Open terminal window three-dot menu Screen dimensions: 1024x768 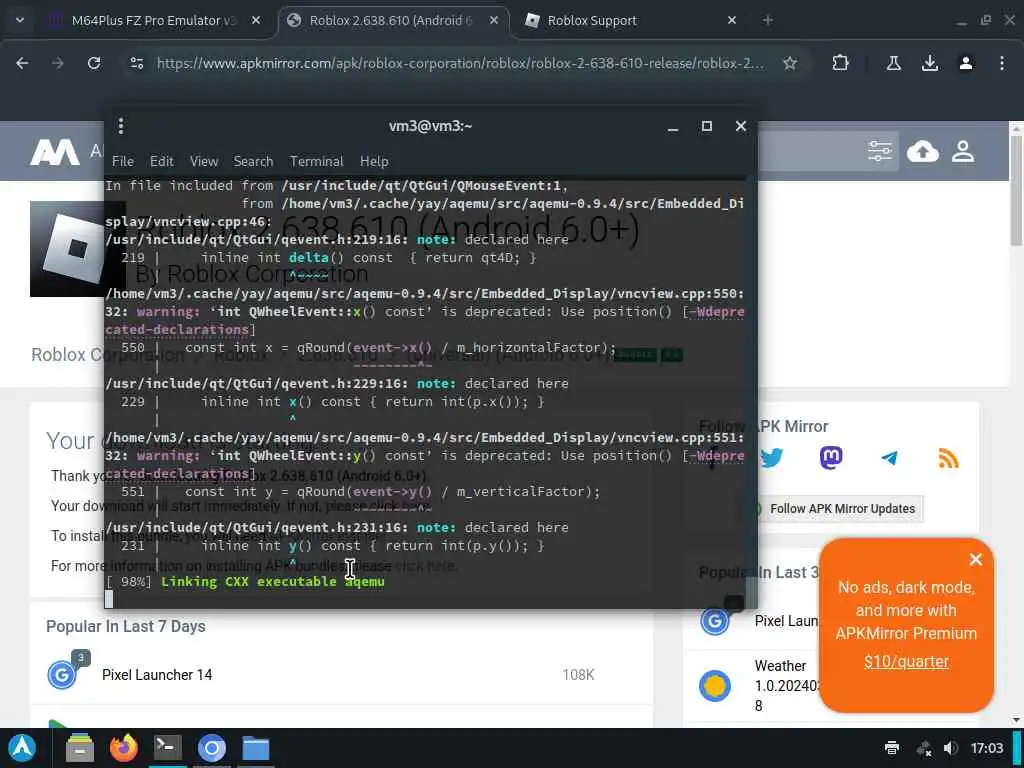point(121,126)
